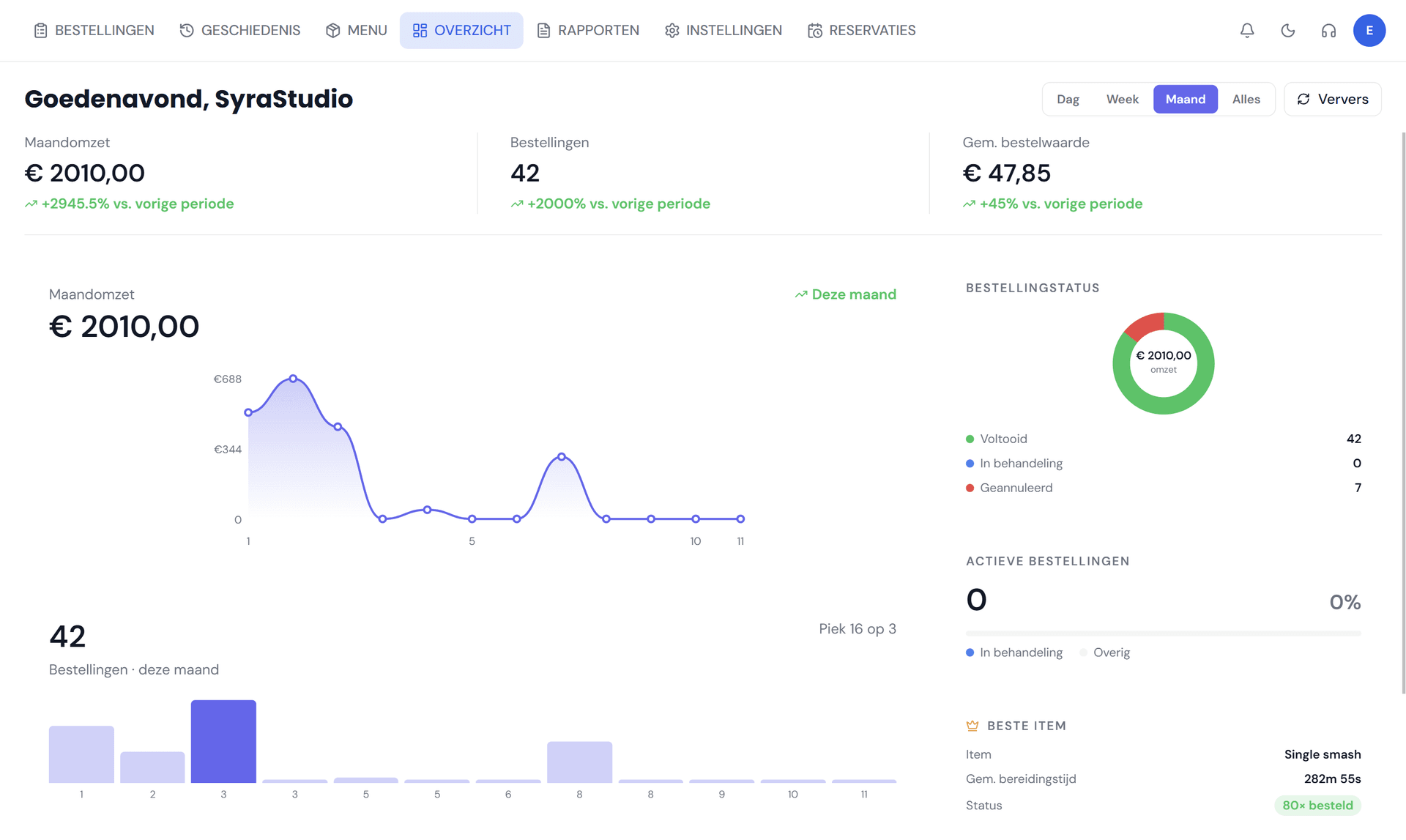Click the Reservaties calendar icon
Screen dimensions: 1406x840
814,31
